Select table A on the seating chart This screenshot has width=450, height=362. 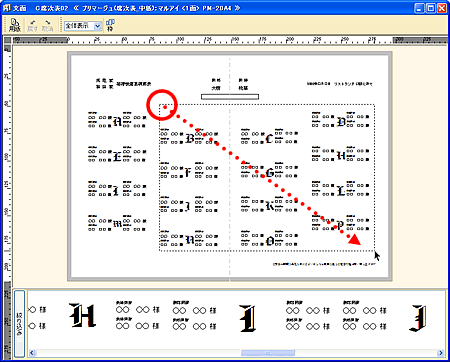click(x=117, y=121)
